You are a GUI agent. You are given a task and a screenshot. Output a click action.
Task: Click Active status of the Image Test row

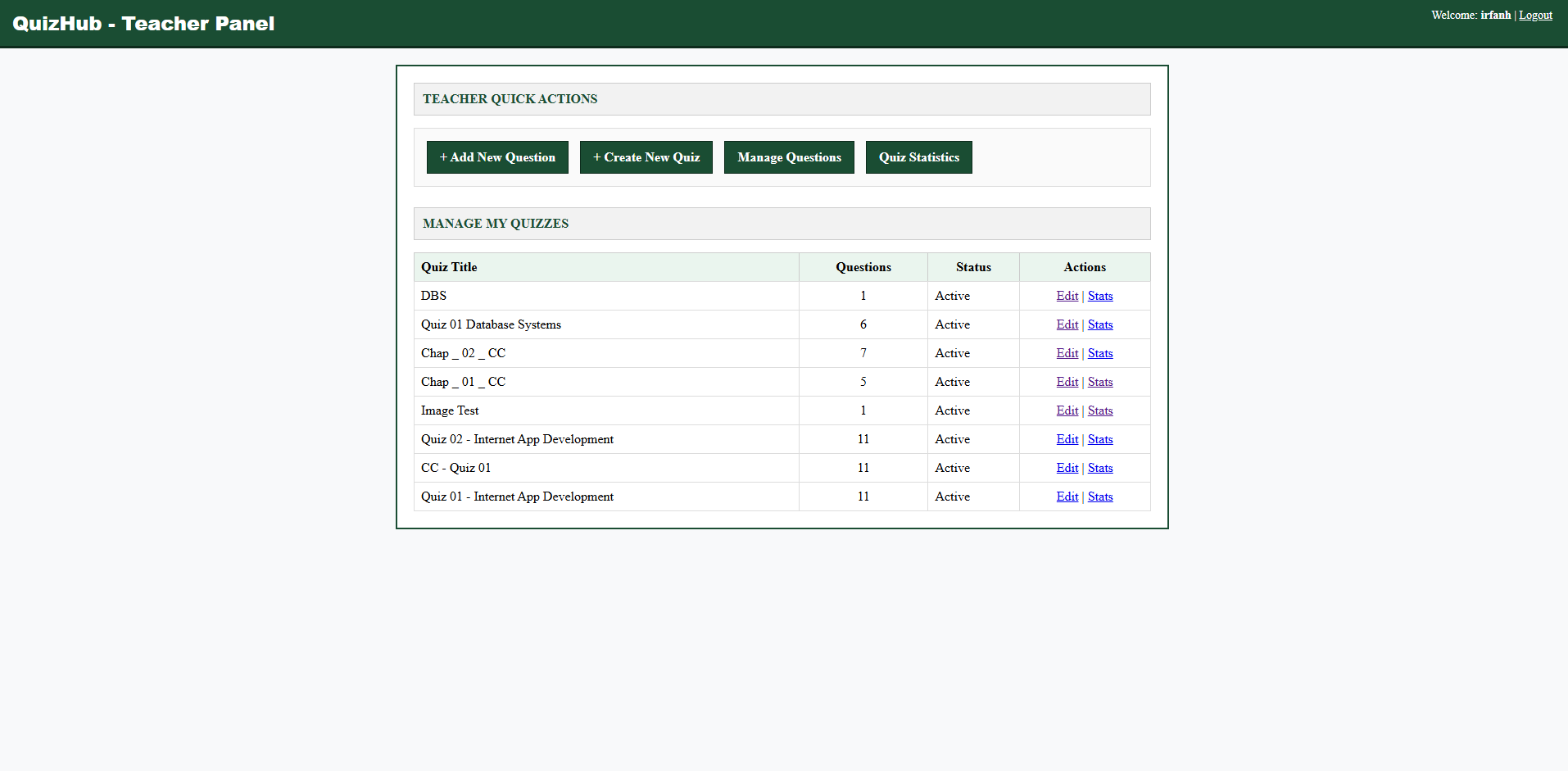click(x=952, y=410)
